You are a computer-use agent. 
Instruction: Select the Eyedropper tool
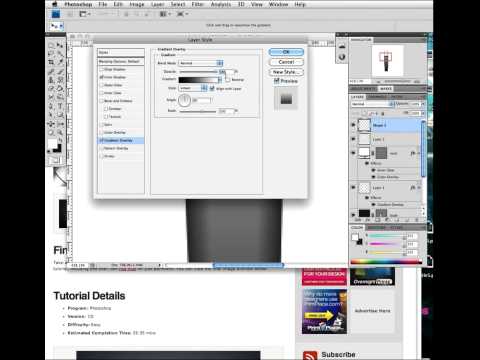pyautogui.click(x=60, y=62)
